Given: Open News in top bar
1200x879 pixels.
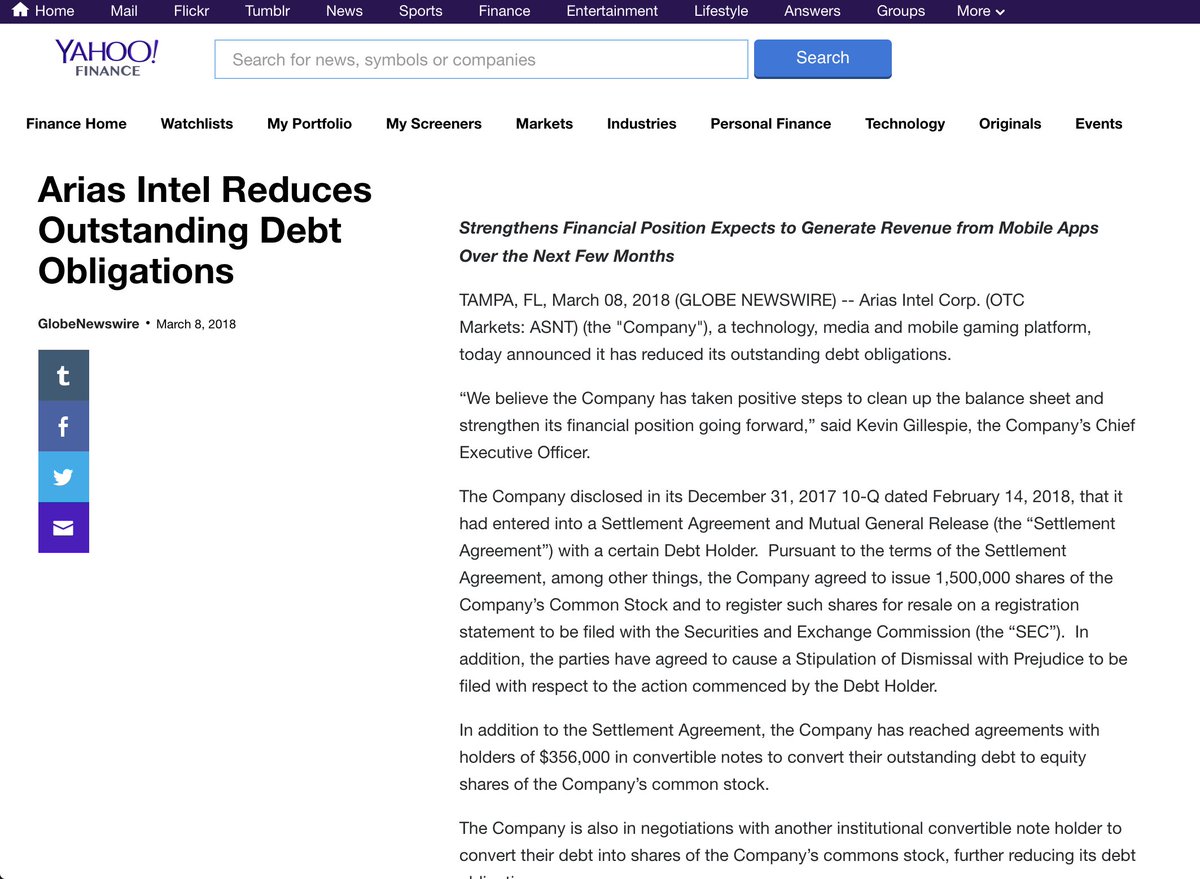Looking at the screenshot, I should coord(344,11).
